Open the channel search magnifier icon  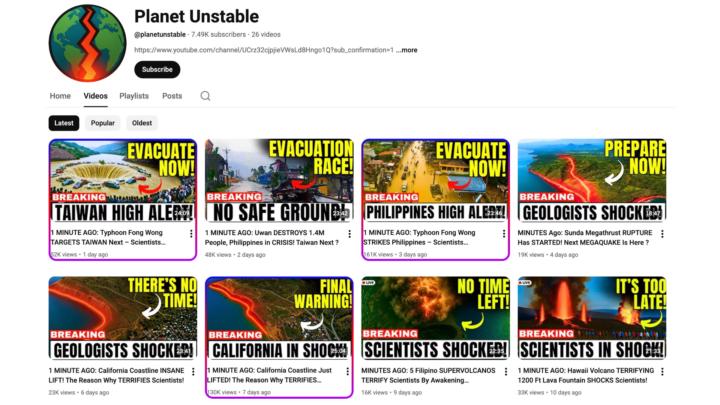(205, 96)
